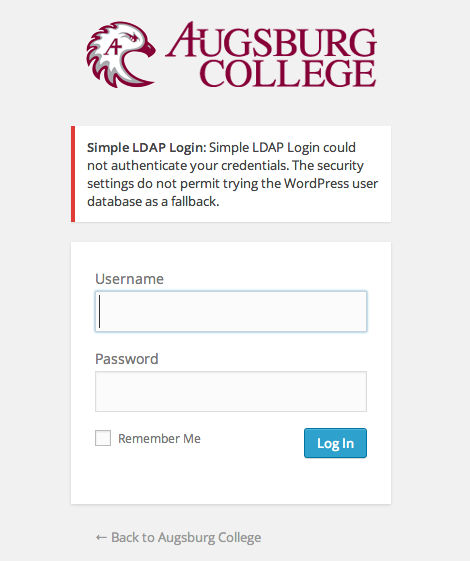Focus the Password input field
This screenshot has width=470, height=561.
(x=231, y=391)
